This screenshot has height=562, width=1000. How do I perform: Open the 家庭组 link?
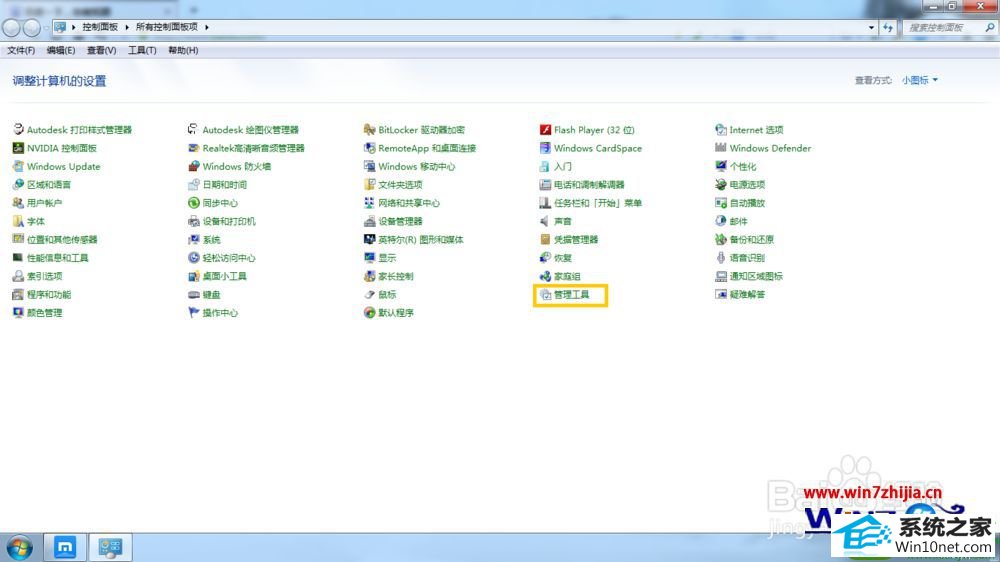567,276
